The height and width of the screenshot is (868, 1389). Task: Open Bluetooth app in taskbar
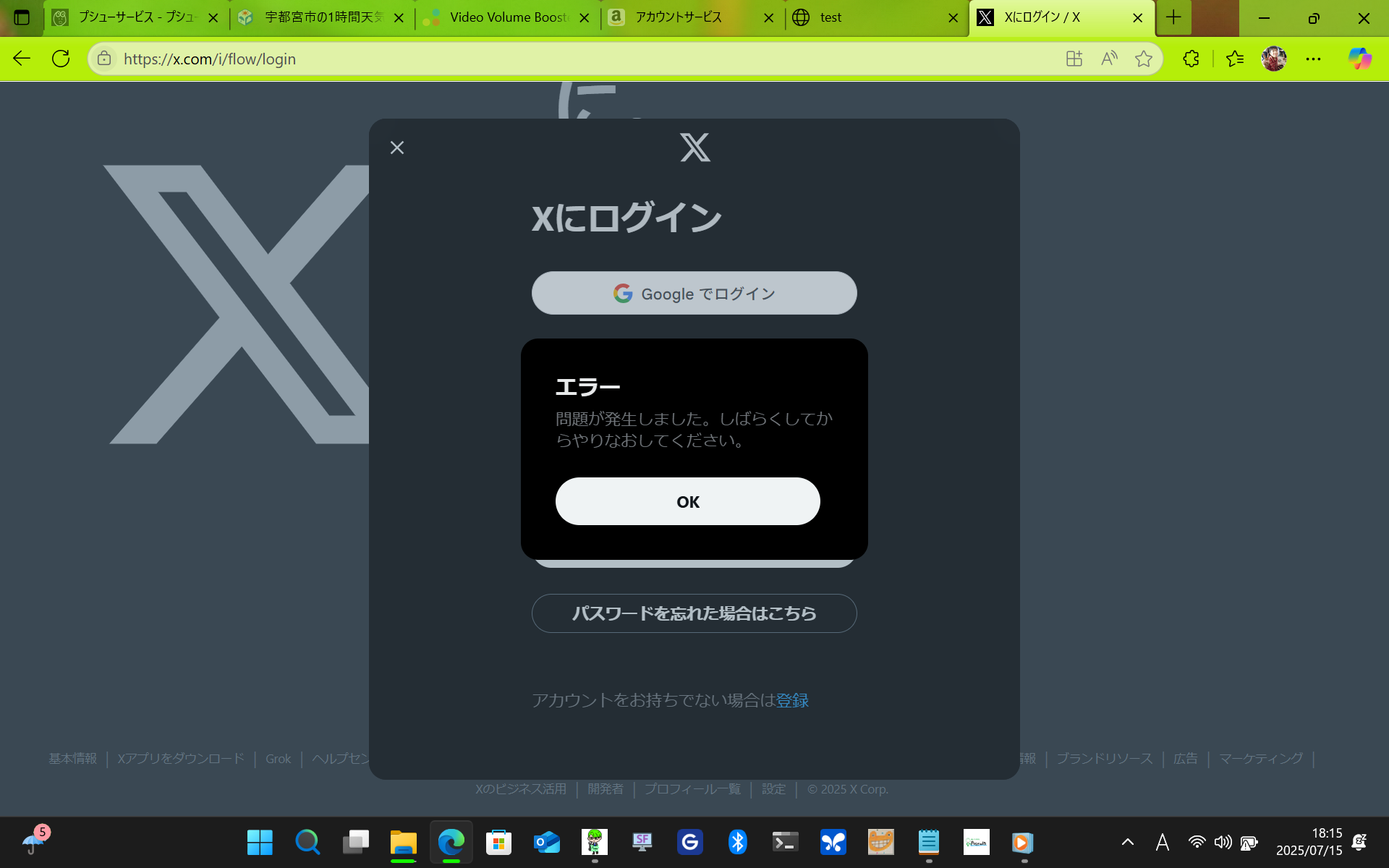coord(737,842)
